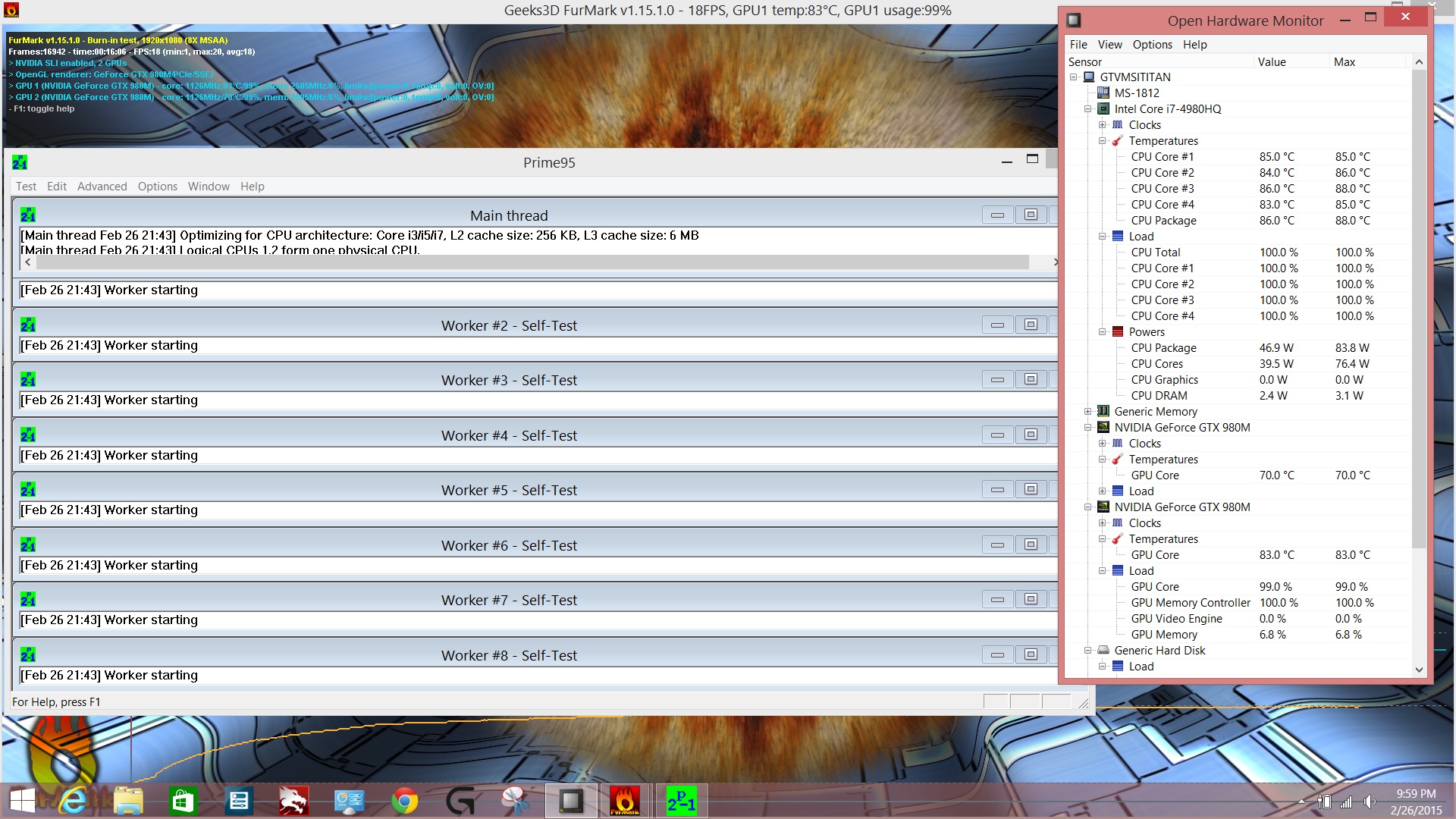Click the FurMark flame icon in title bar
Image resolution: width=1456 pixels, height=819 pixels.
[11, 11]
